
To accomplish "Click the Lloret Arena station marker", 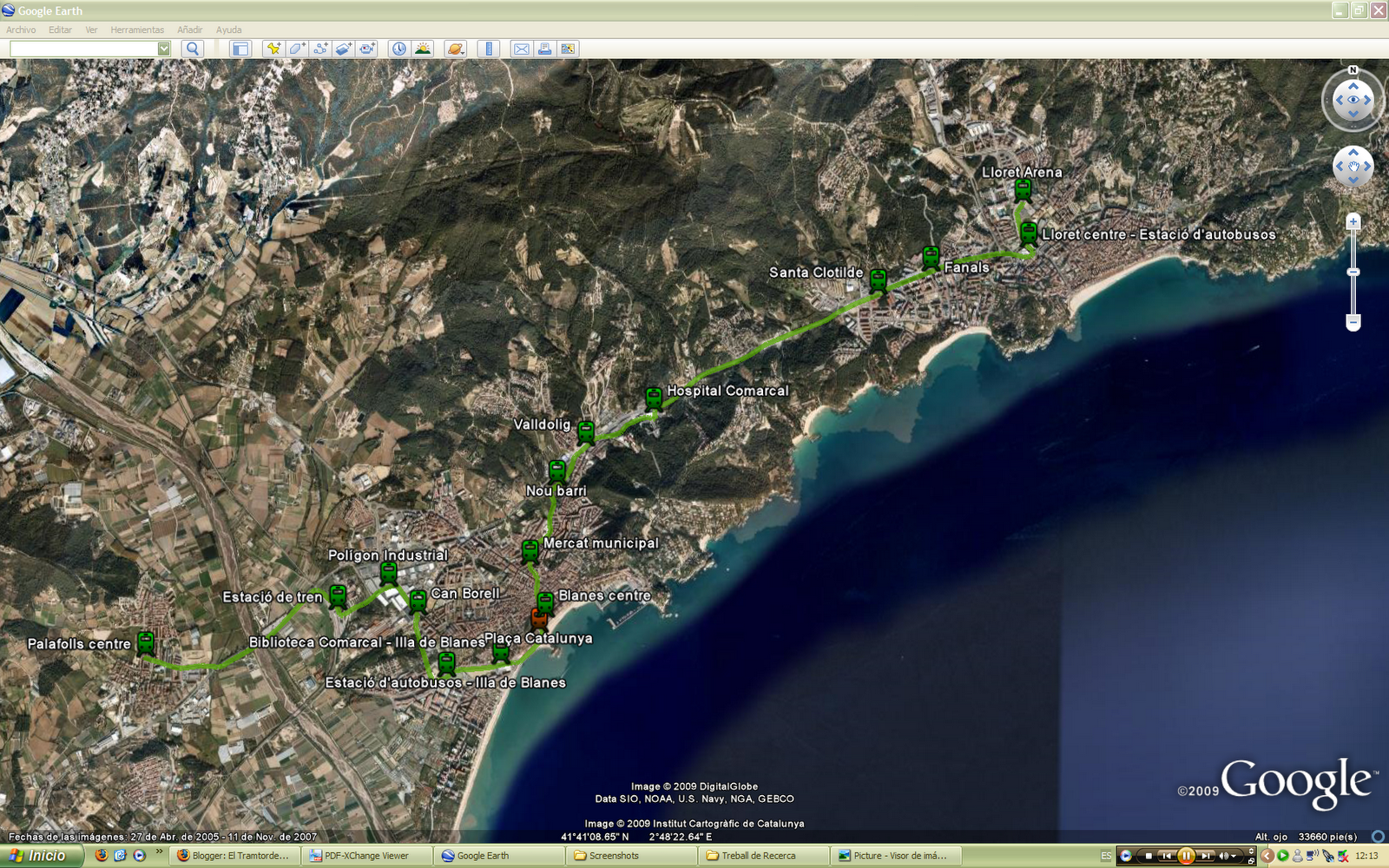I will [x=1023, y=189].
